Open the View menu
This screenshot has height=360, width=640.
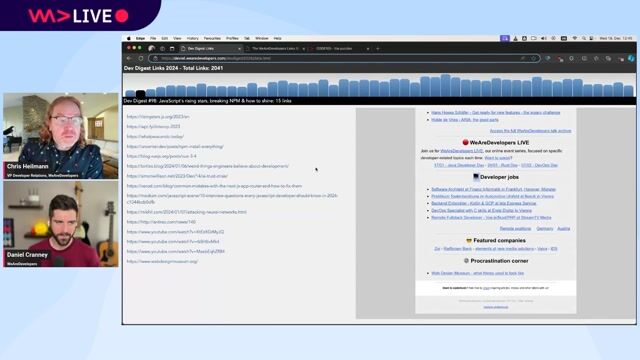coord(177,38)
